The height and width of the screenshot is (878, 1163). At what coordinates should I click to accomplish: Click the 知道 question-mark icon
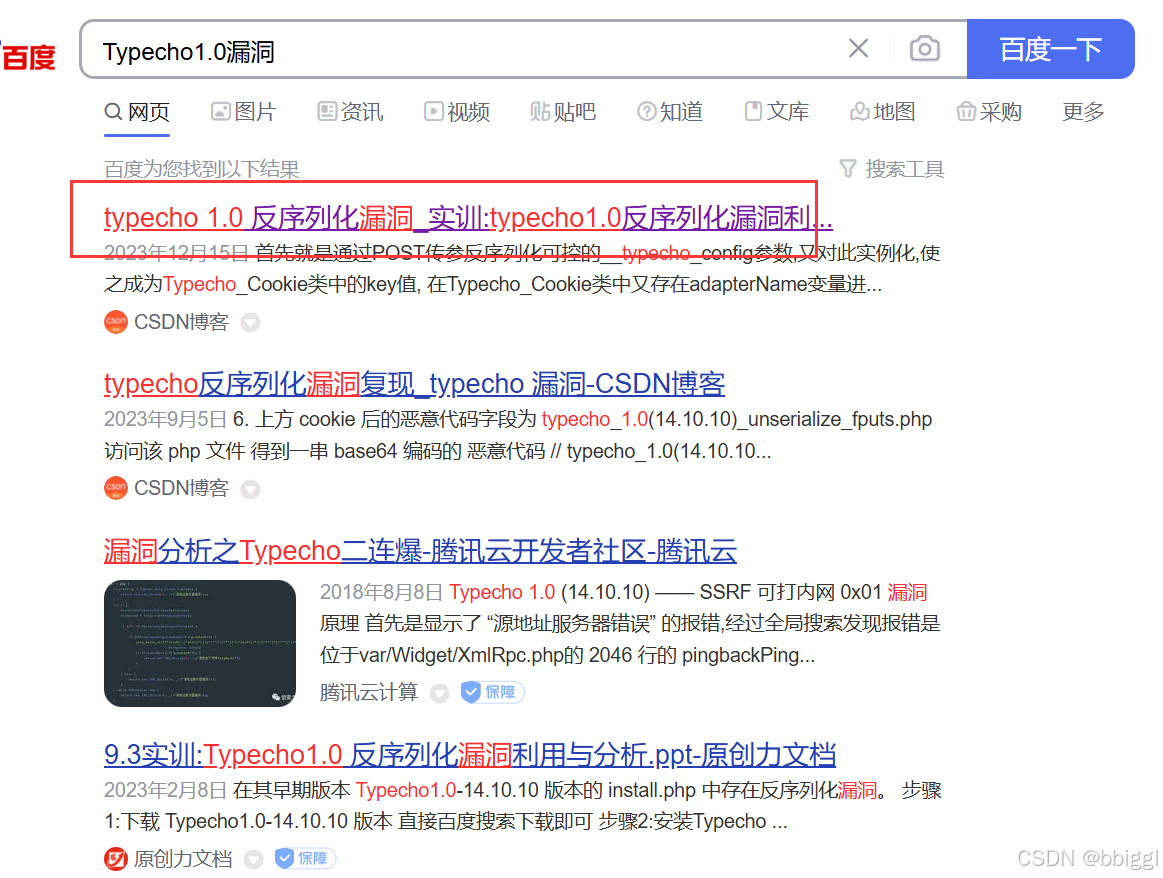pyautogui.click(x=646, y=111)
